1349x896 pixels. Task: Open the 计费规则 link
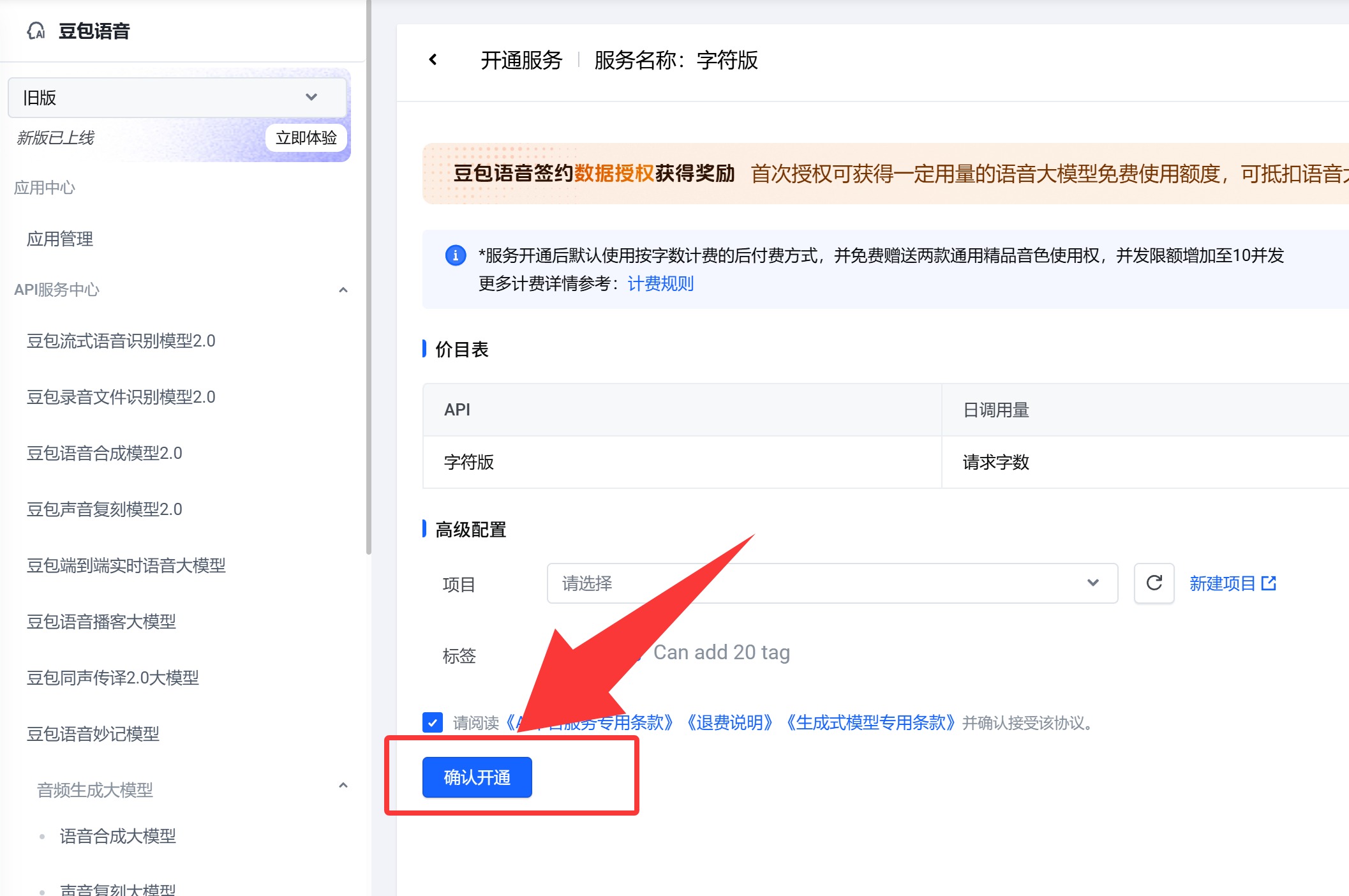click(x=660, y=283)
